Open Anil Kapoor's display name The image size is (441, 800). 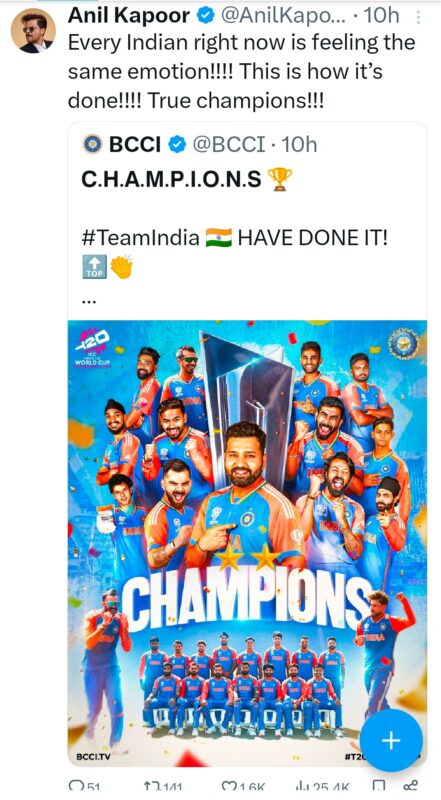[x=129, y=16]
